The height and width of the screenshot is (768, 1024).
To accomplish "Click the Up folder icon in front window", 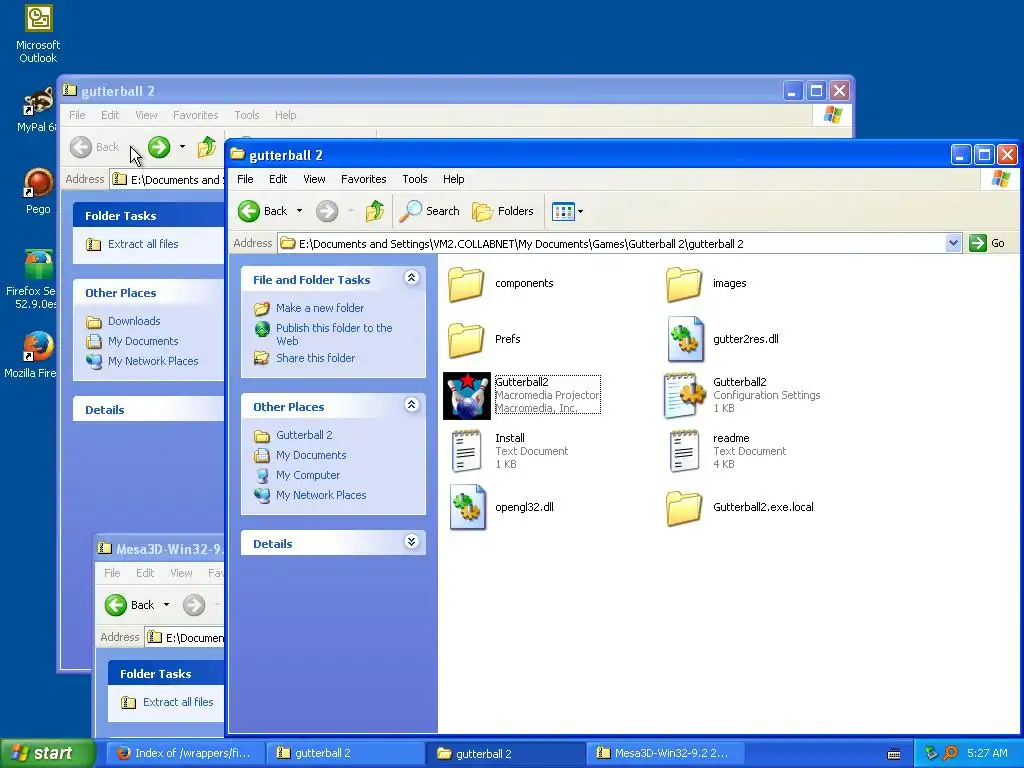I will coord(375,211).
